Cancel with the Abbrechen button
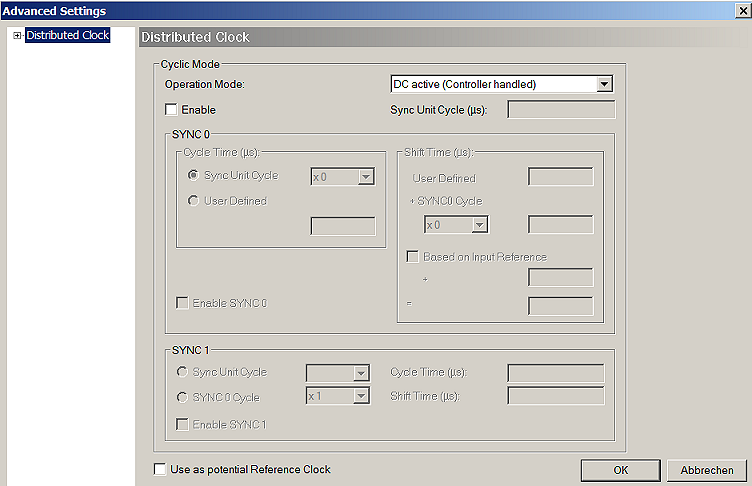The width and height of the screenshot is (752, 486). [707, 470]
